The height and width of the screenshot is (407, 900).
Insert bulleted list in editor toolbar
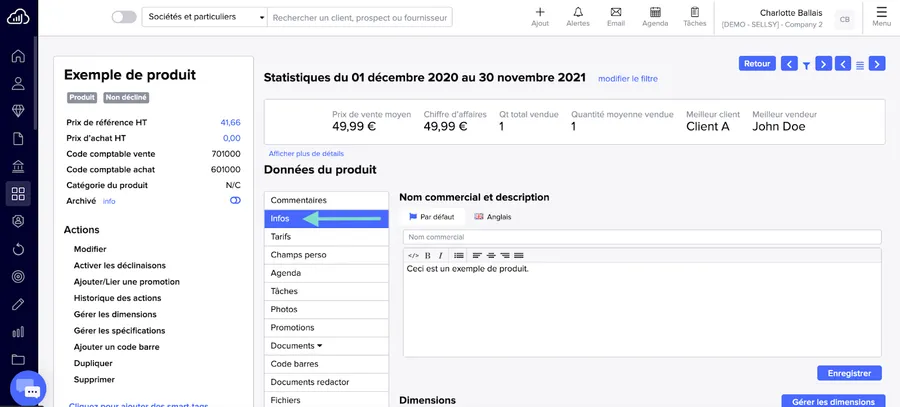(459, 256)
